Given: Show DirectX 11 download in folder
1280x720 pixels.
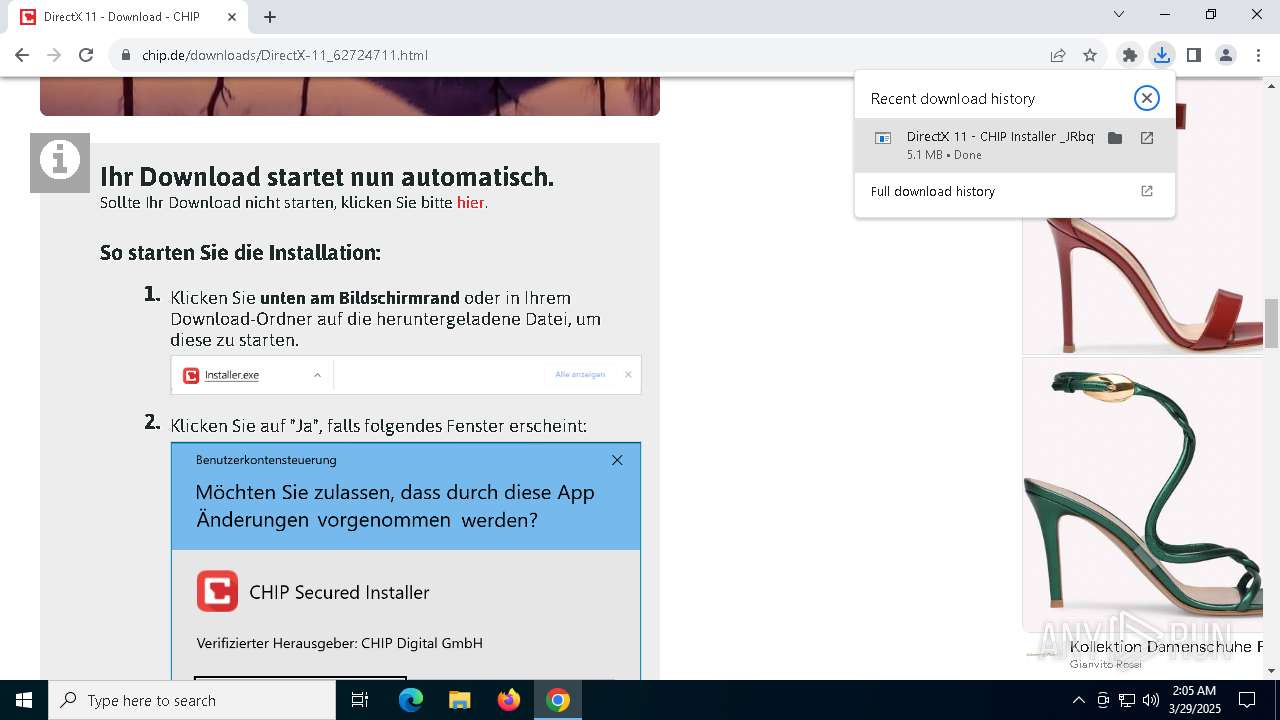Looking at the screenshot, I should [x=1115, y=138].
